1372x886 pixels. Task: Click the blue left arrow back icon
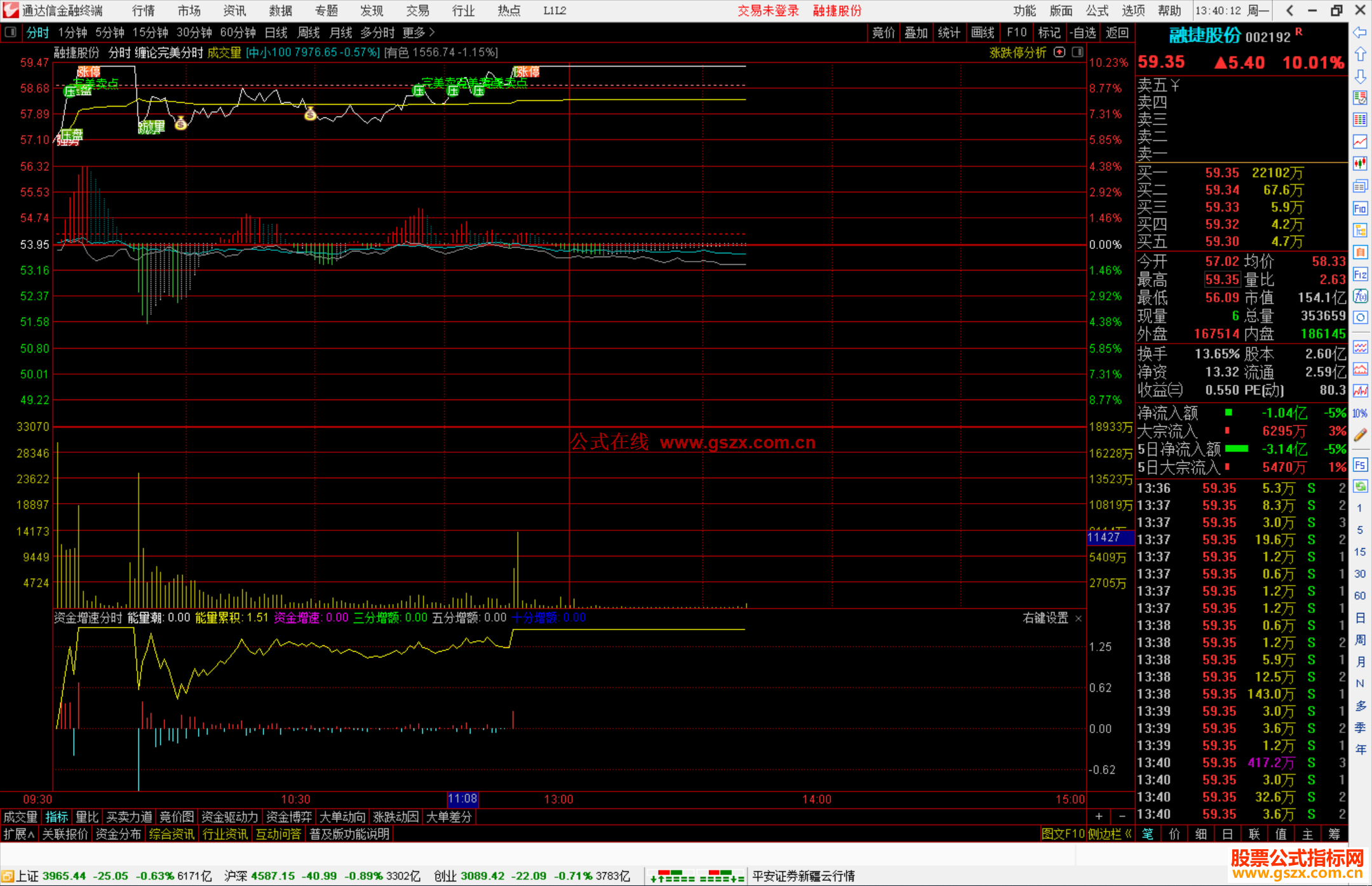pyautogui.click(x=1360, y=32)
